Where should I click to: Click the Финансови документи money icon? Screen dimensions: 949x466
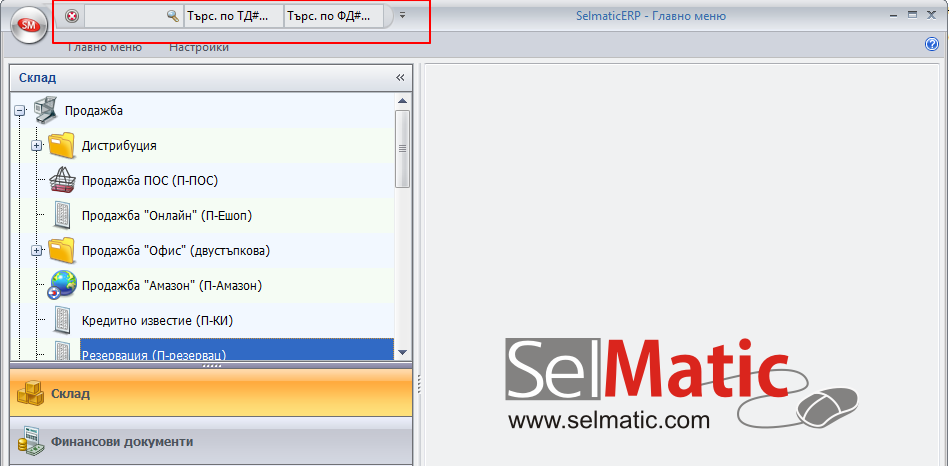(x=30, y=442)
